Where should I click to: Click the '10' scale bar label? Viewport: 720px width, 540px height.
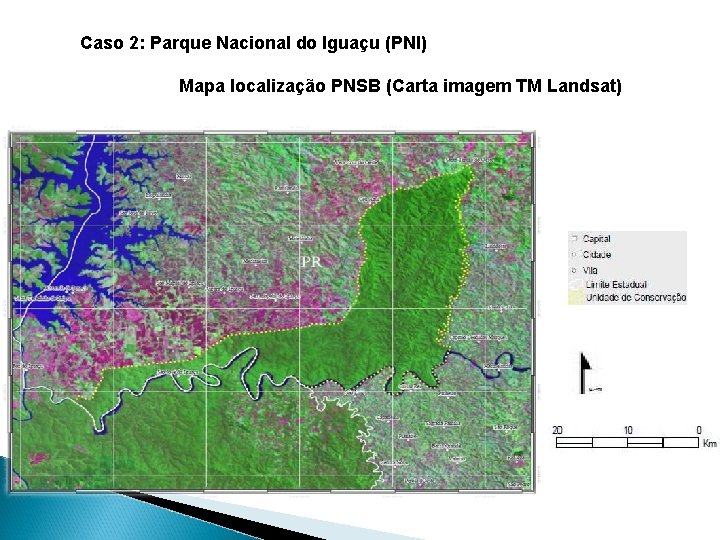pyautogui.click(x=628, y=430)
